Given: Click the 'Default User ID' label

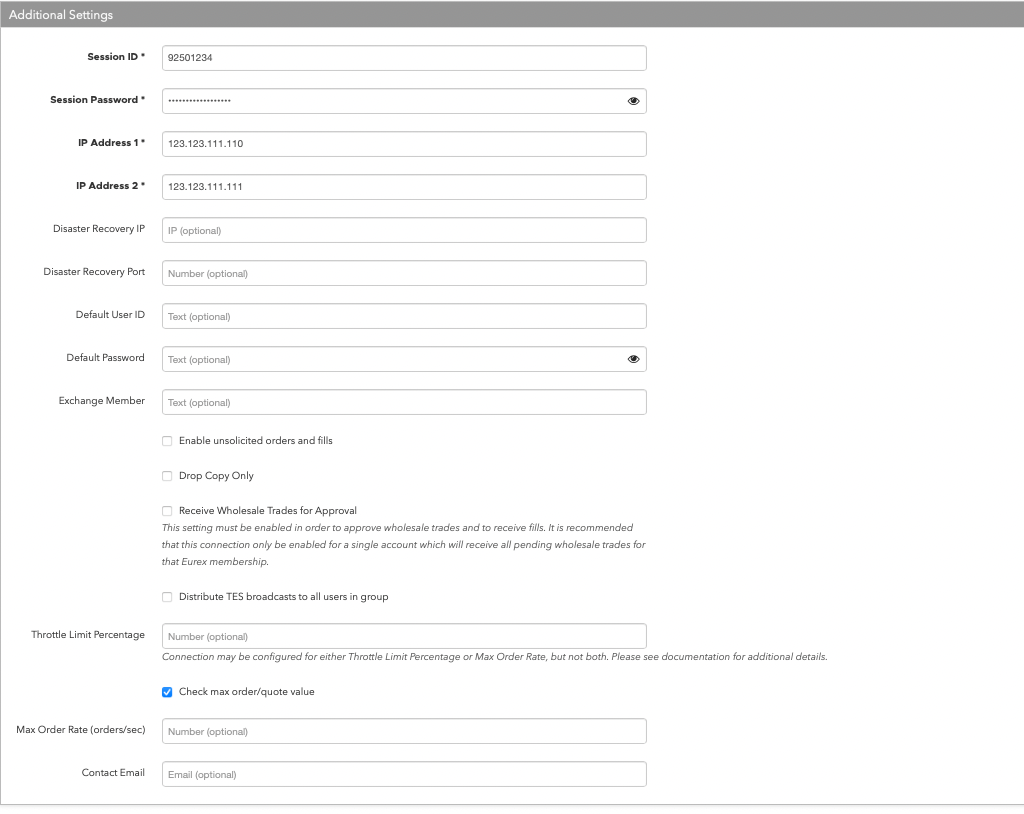Looking at the screenshot, I should (x=110, y=315).
